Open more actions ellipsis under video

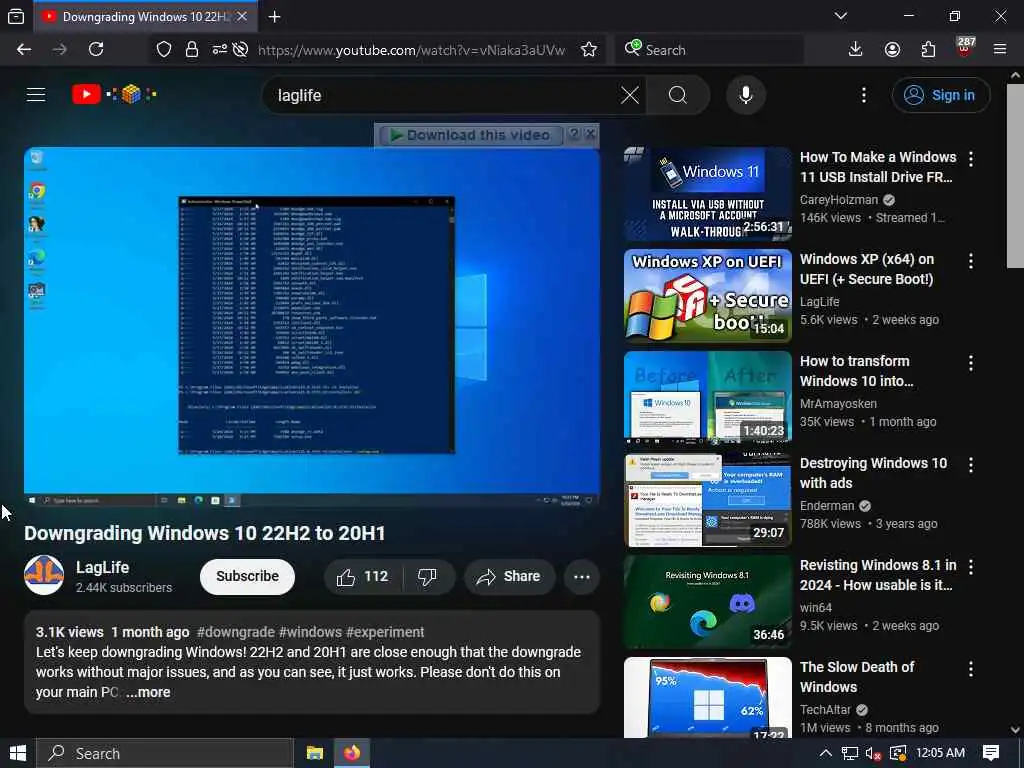tap(582, 577)
